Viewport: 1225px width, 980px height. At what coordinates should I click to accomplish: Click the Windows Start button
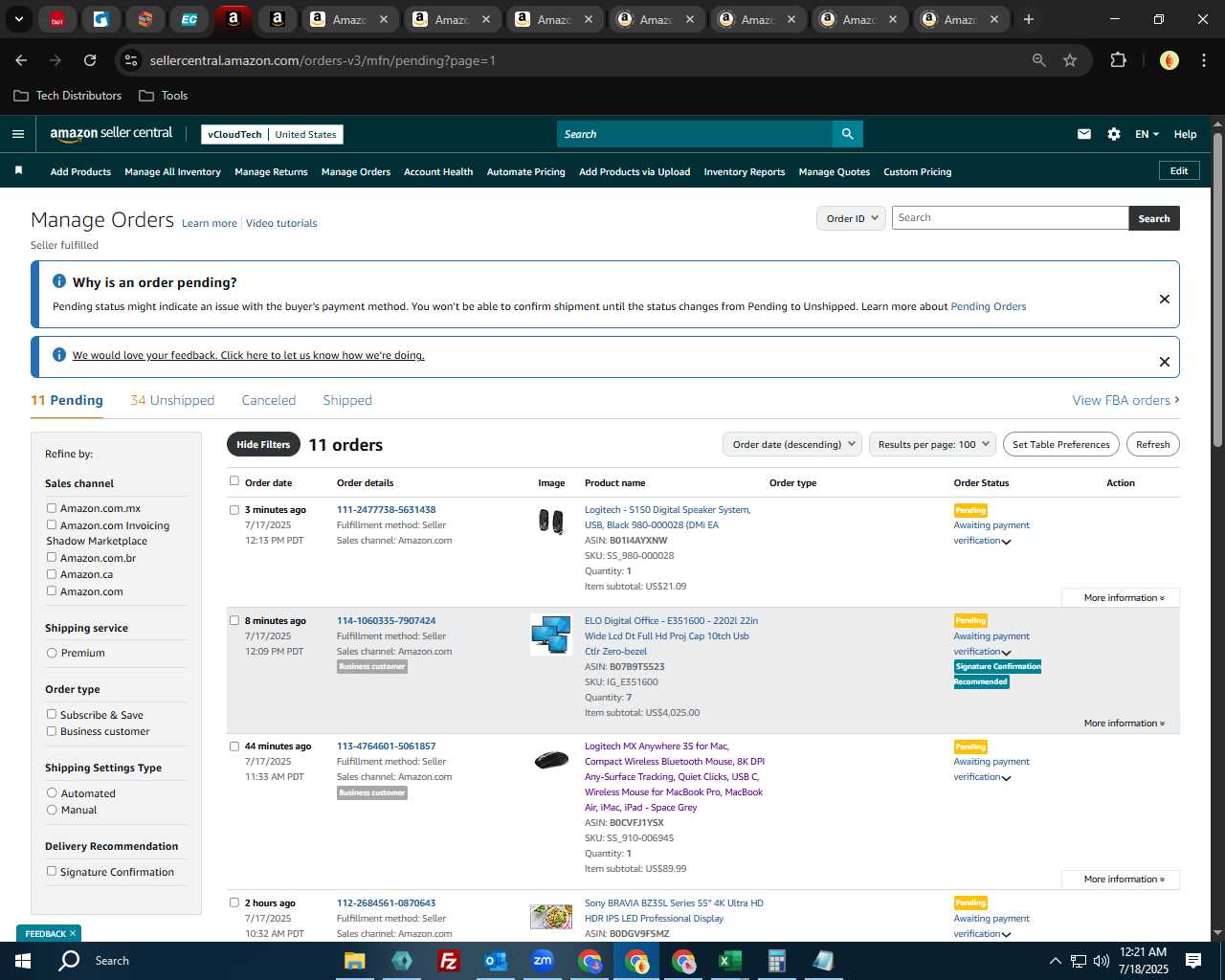(22, 961)
